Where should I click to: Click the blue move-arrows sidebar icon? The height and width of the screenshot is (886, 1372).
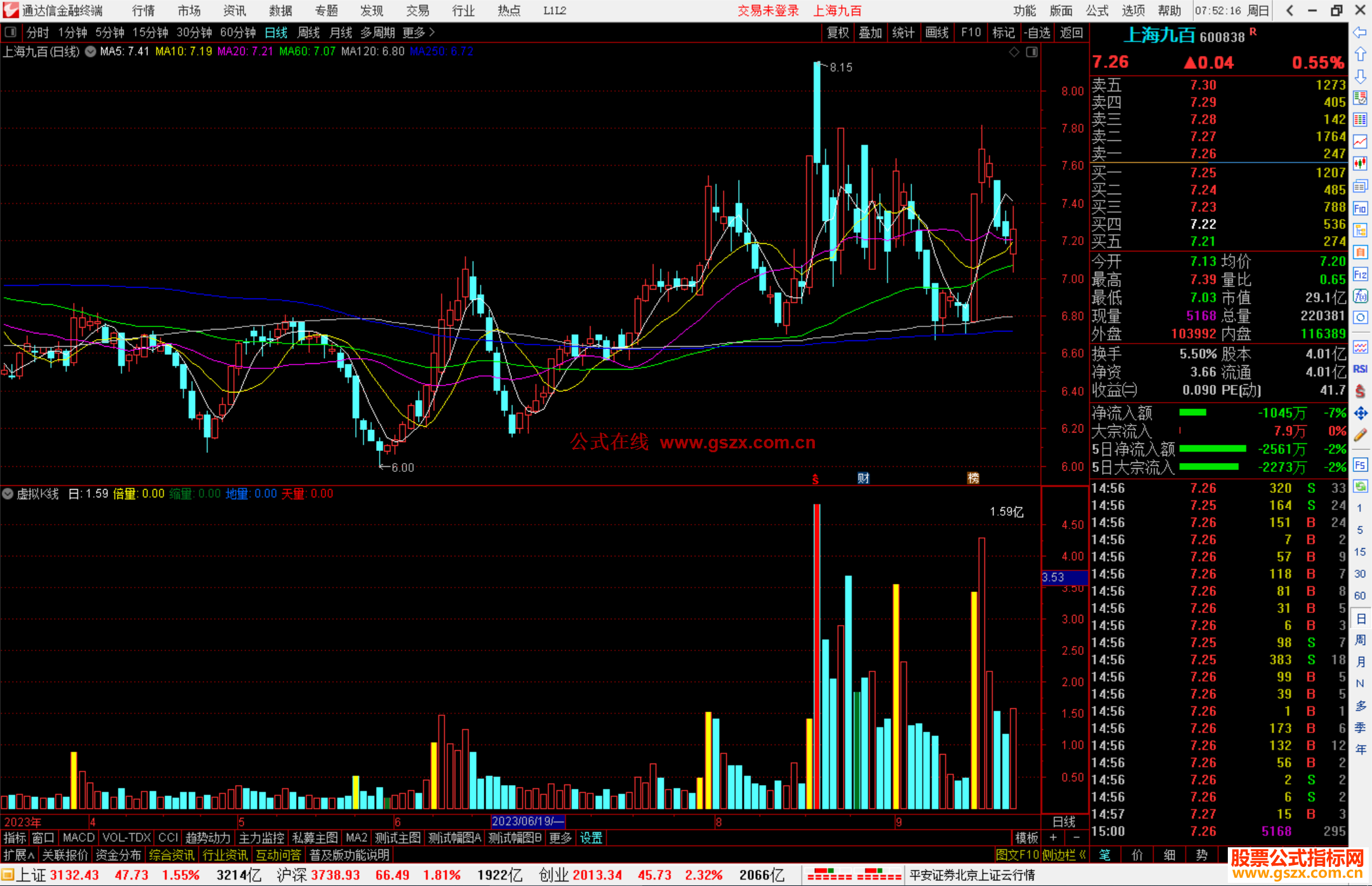(x=1360, y=413)
